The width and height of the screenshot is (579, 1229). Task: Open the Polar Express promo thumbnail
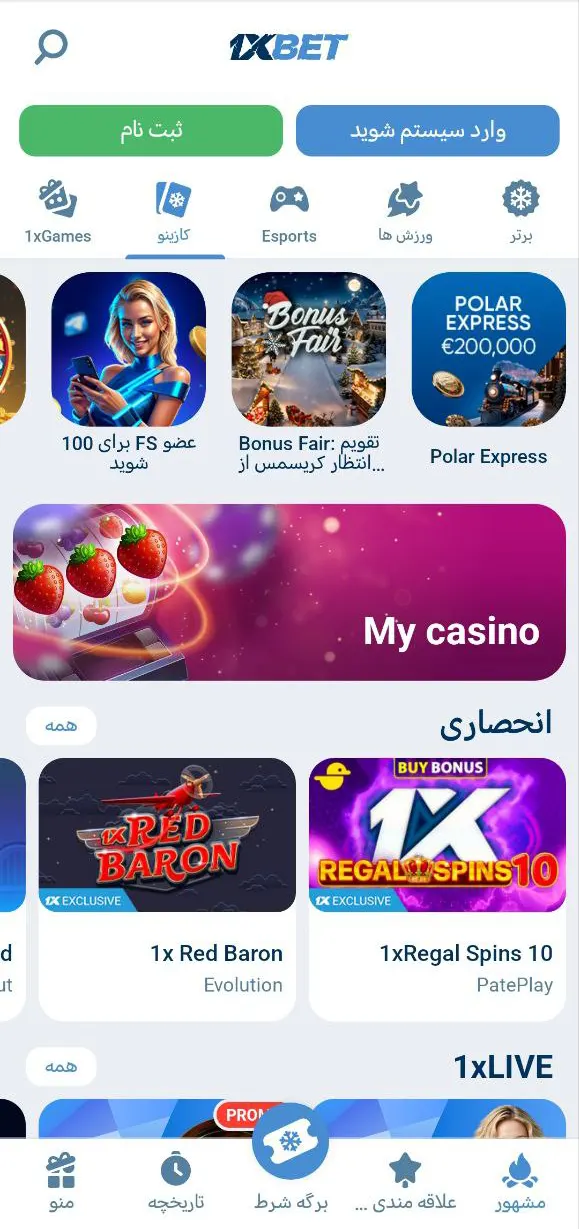[488, 349]
